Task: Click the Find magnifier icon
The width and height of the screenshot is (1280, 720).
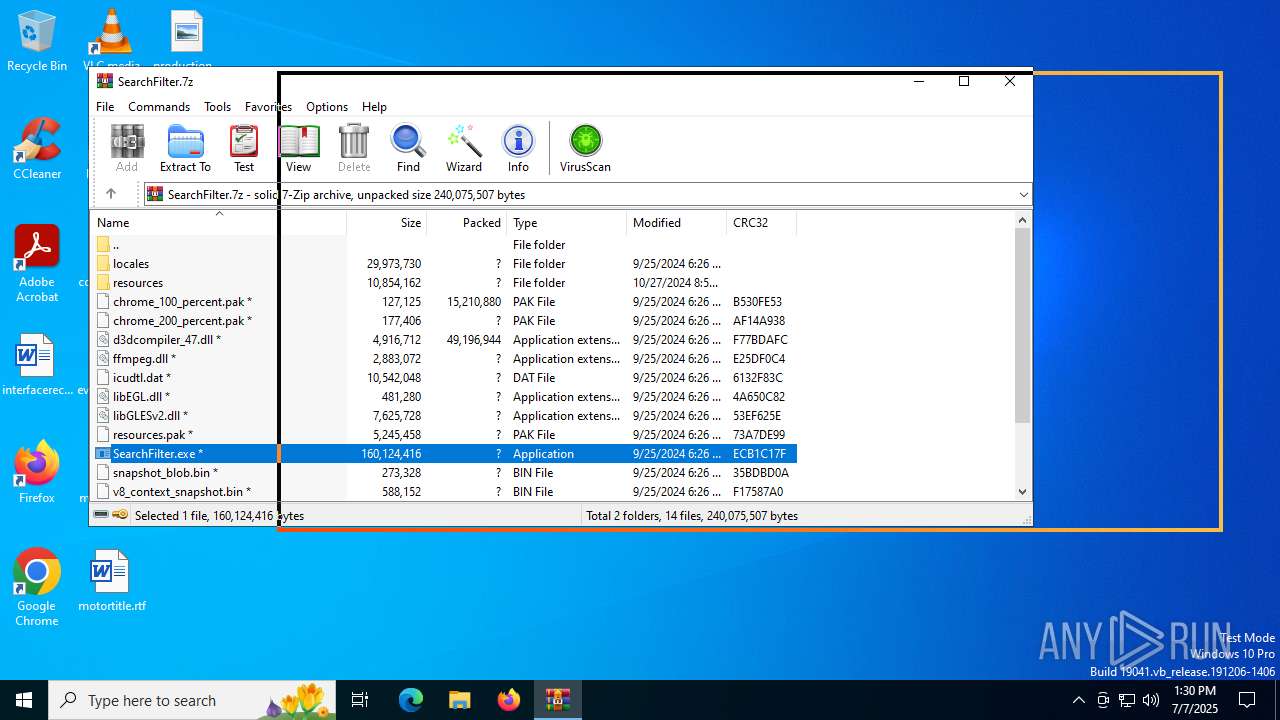Action: click(x=408, y=148)
